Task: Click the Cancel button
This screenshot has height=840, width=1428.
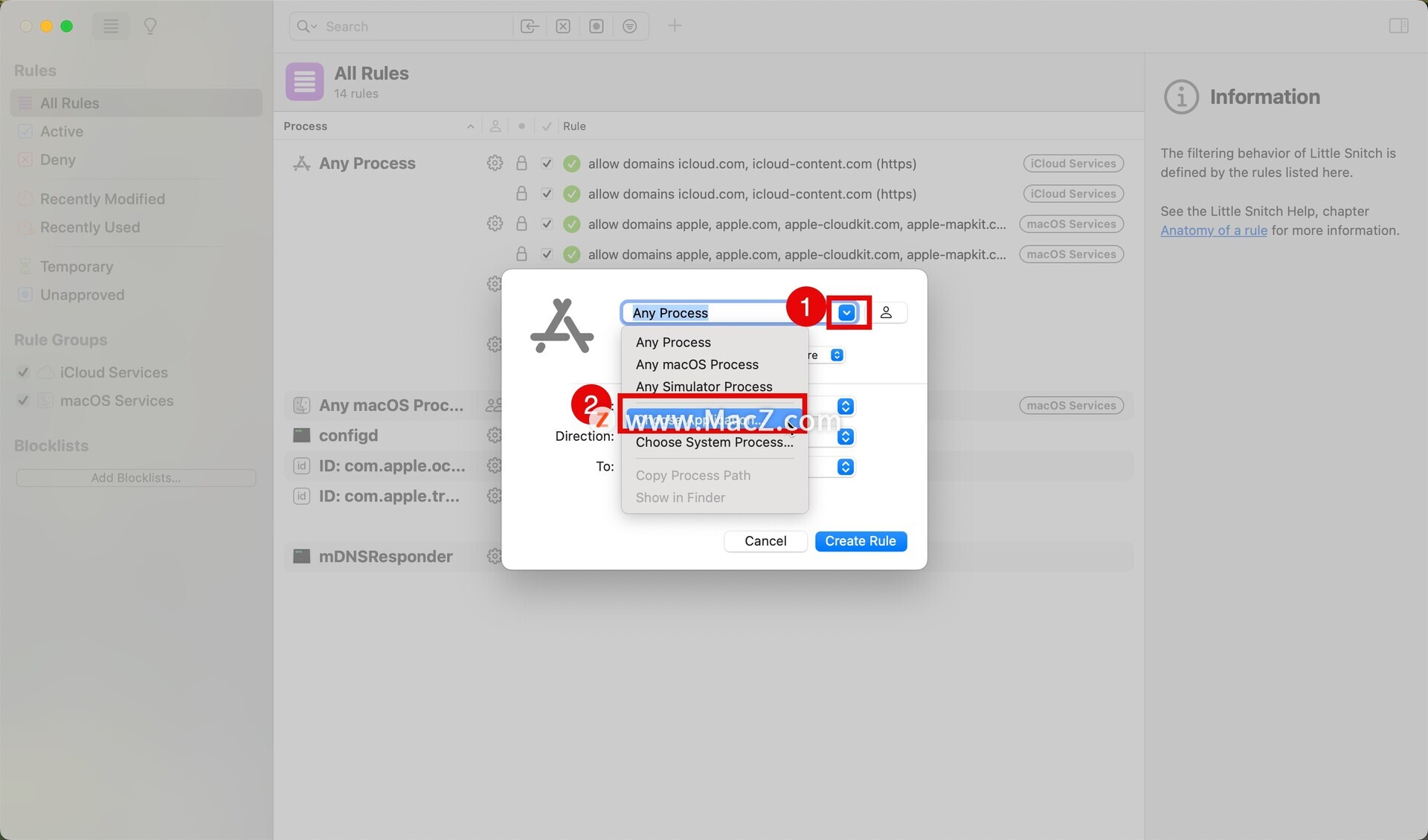Action: 765,541
